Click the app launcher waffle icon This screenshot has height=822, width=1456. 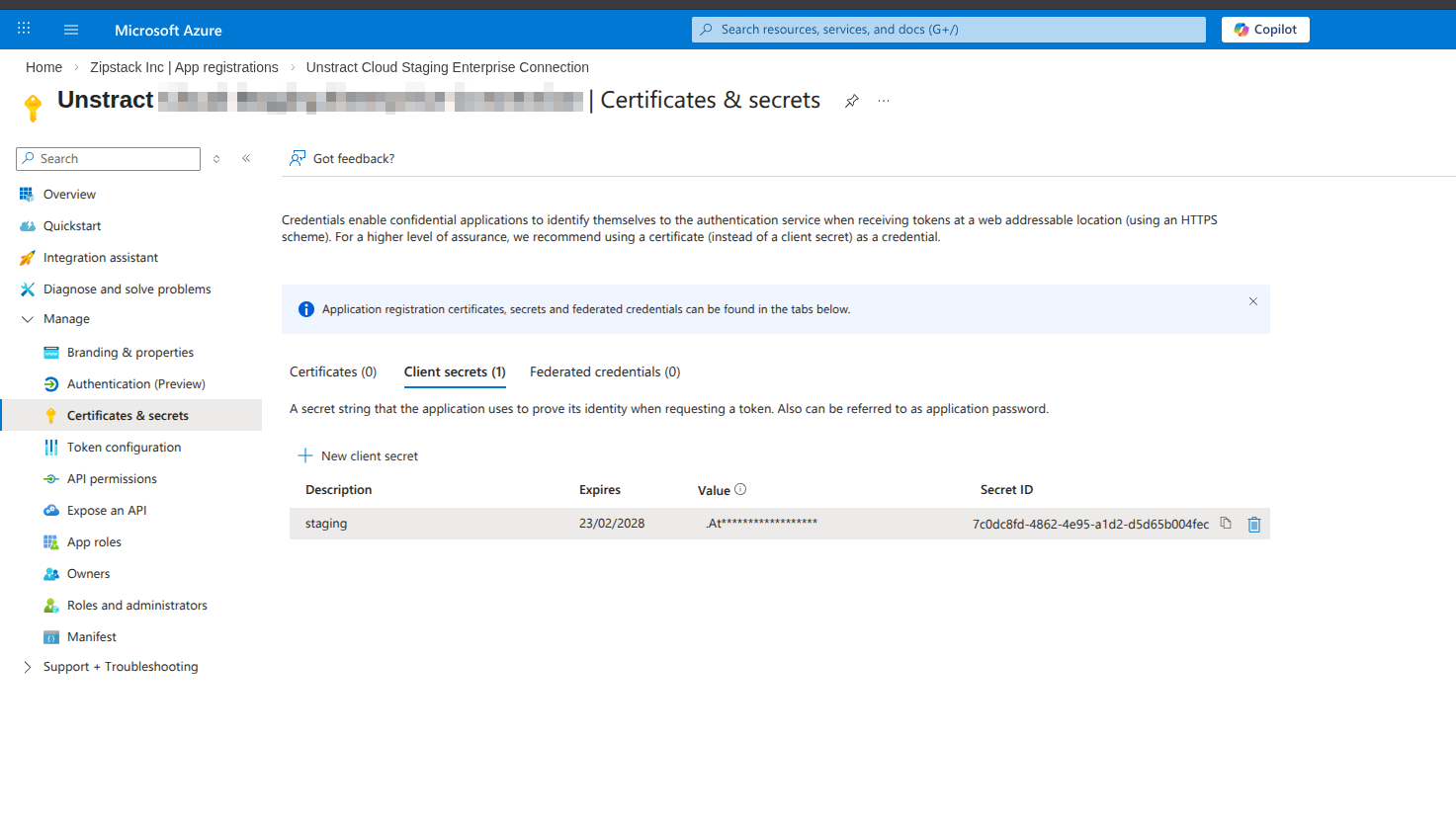(x=24, y=29)
